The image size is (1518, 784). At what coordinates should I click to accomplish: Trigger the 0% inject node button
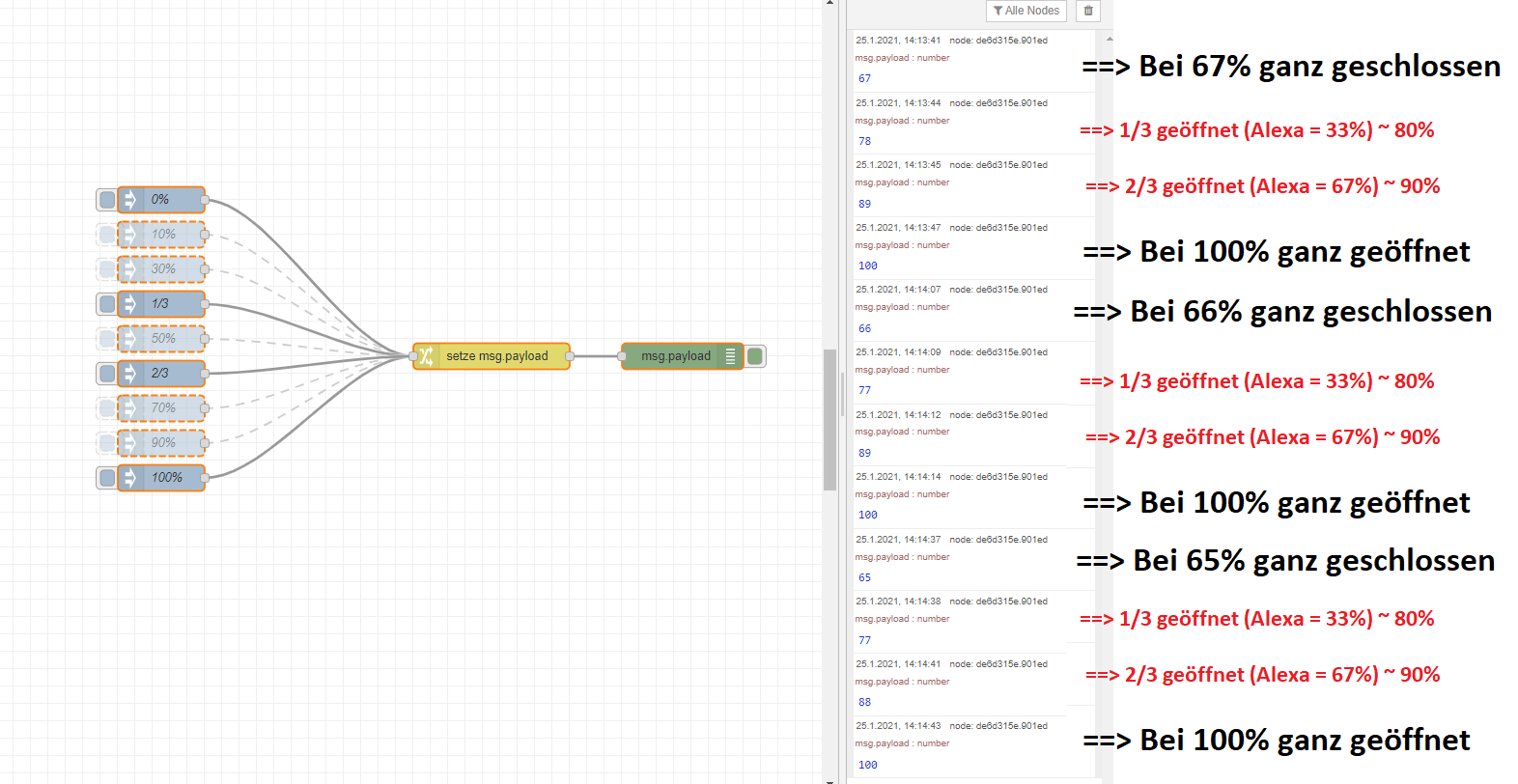coord(107,200)
